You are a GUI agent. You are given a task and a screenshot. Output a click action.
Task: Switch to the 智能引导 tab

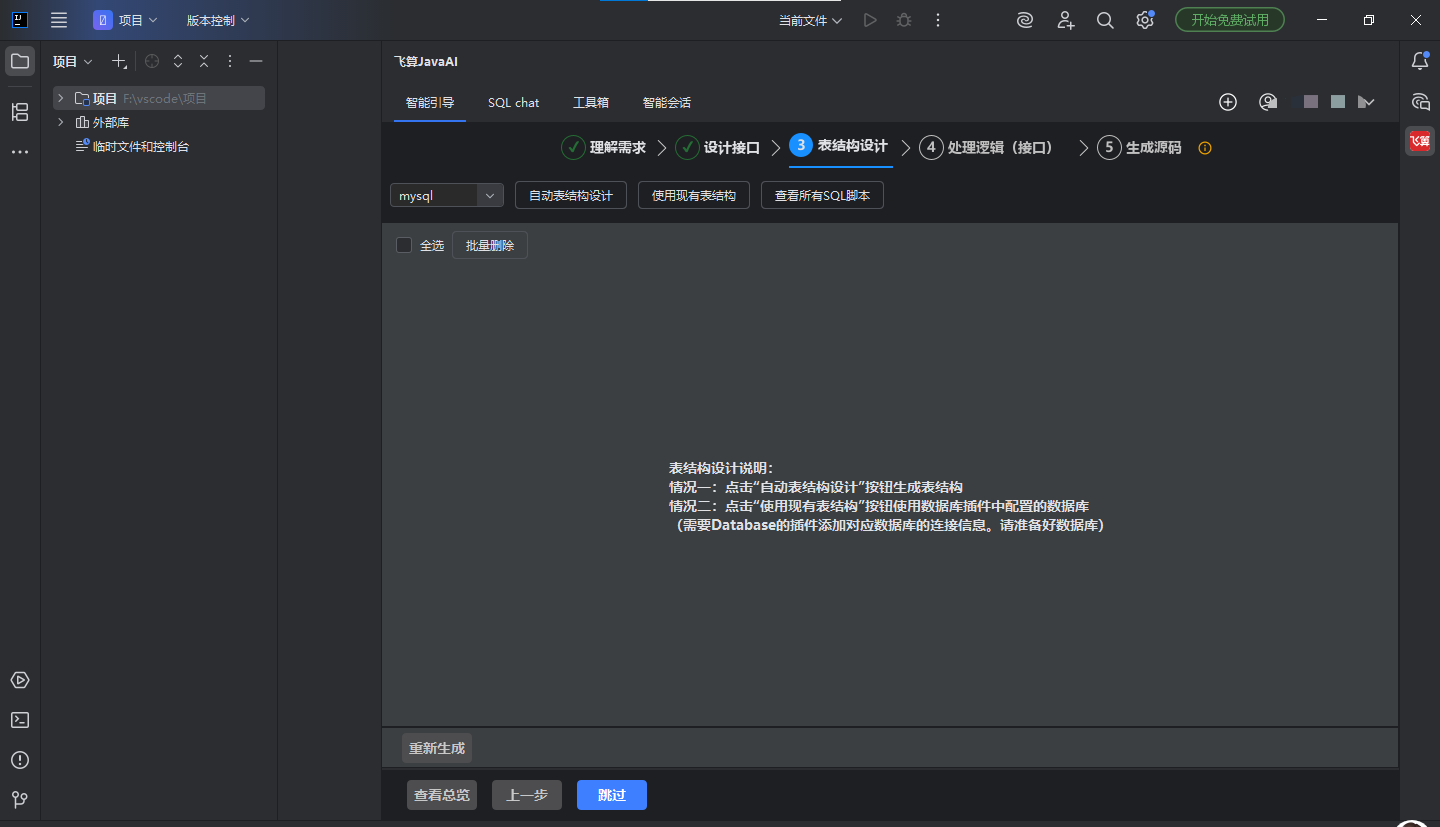tap(430, 102)
